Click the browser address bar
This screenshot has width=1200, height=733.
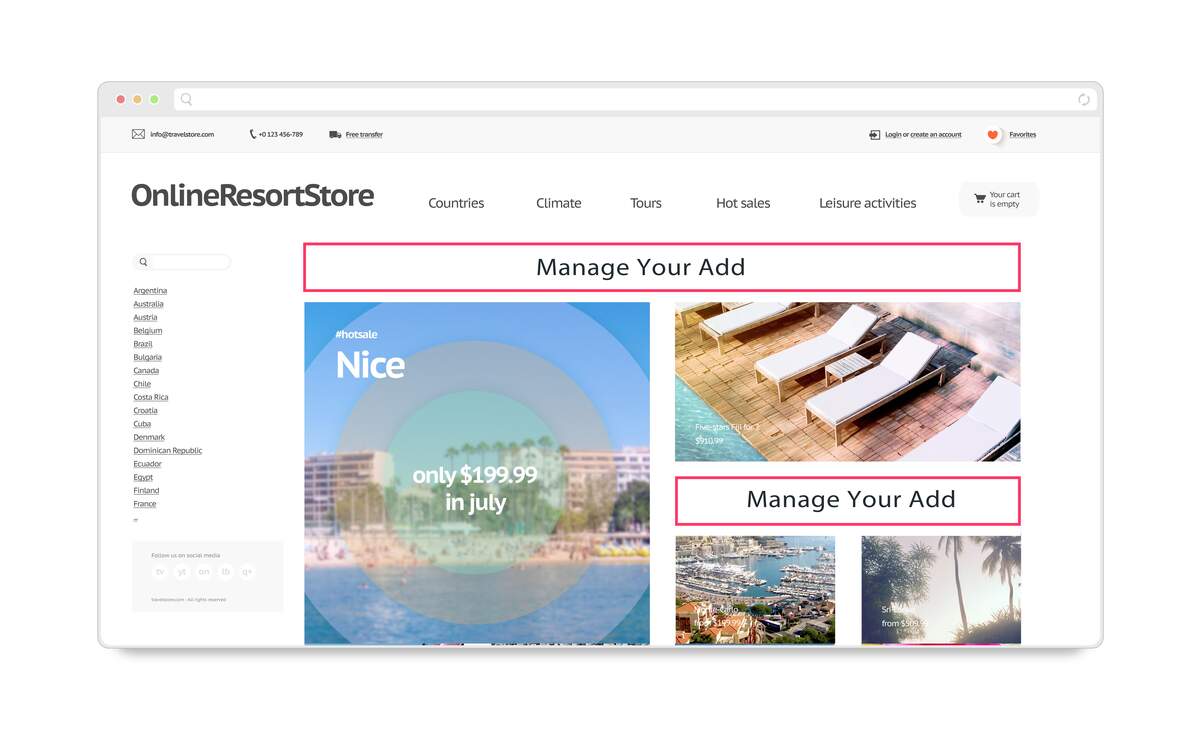(630, 100)
